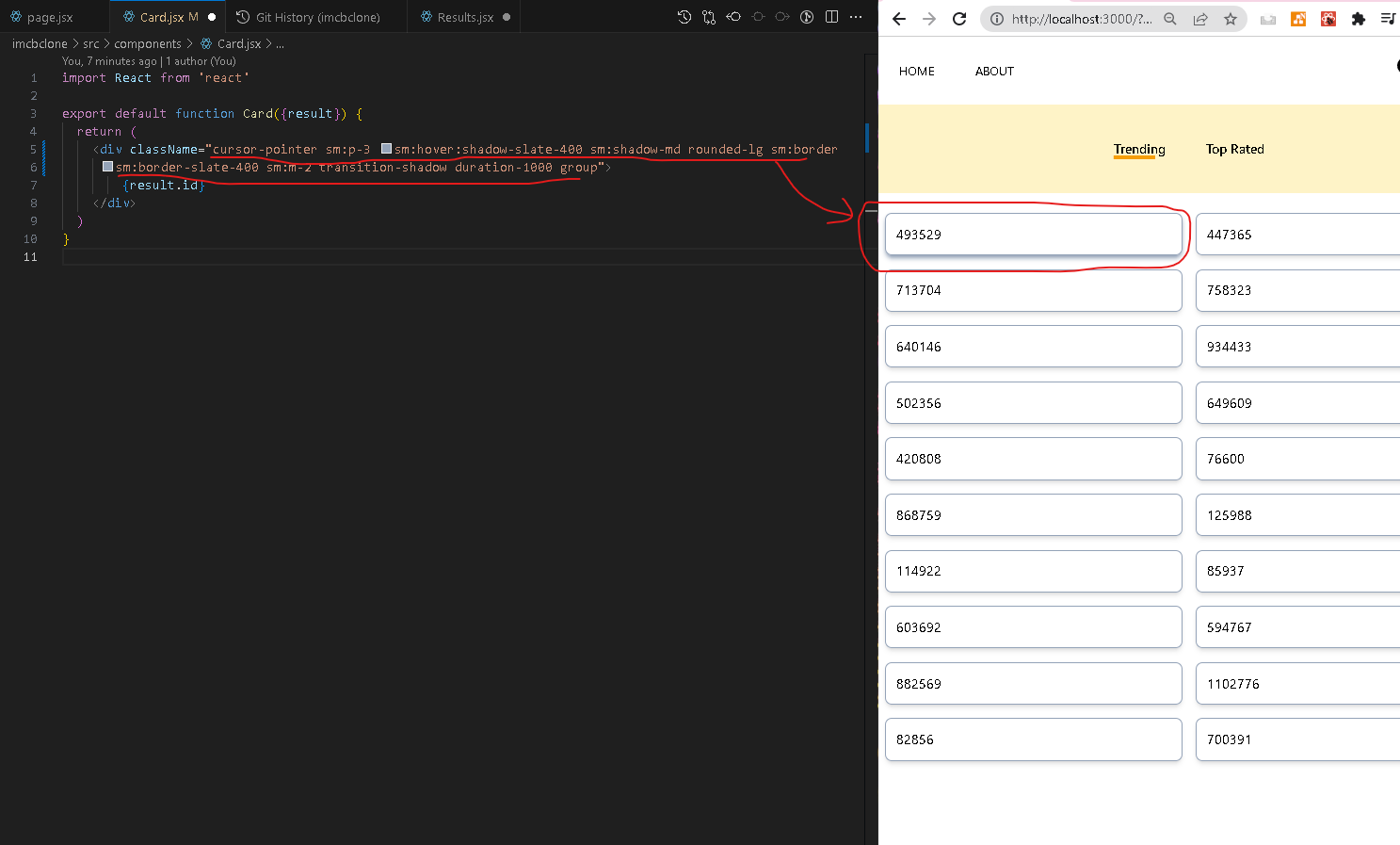Screen dimensions: 1400x845
Task: Share this page from the address bar
Action: 1200,19
